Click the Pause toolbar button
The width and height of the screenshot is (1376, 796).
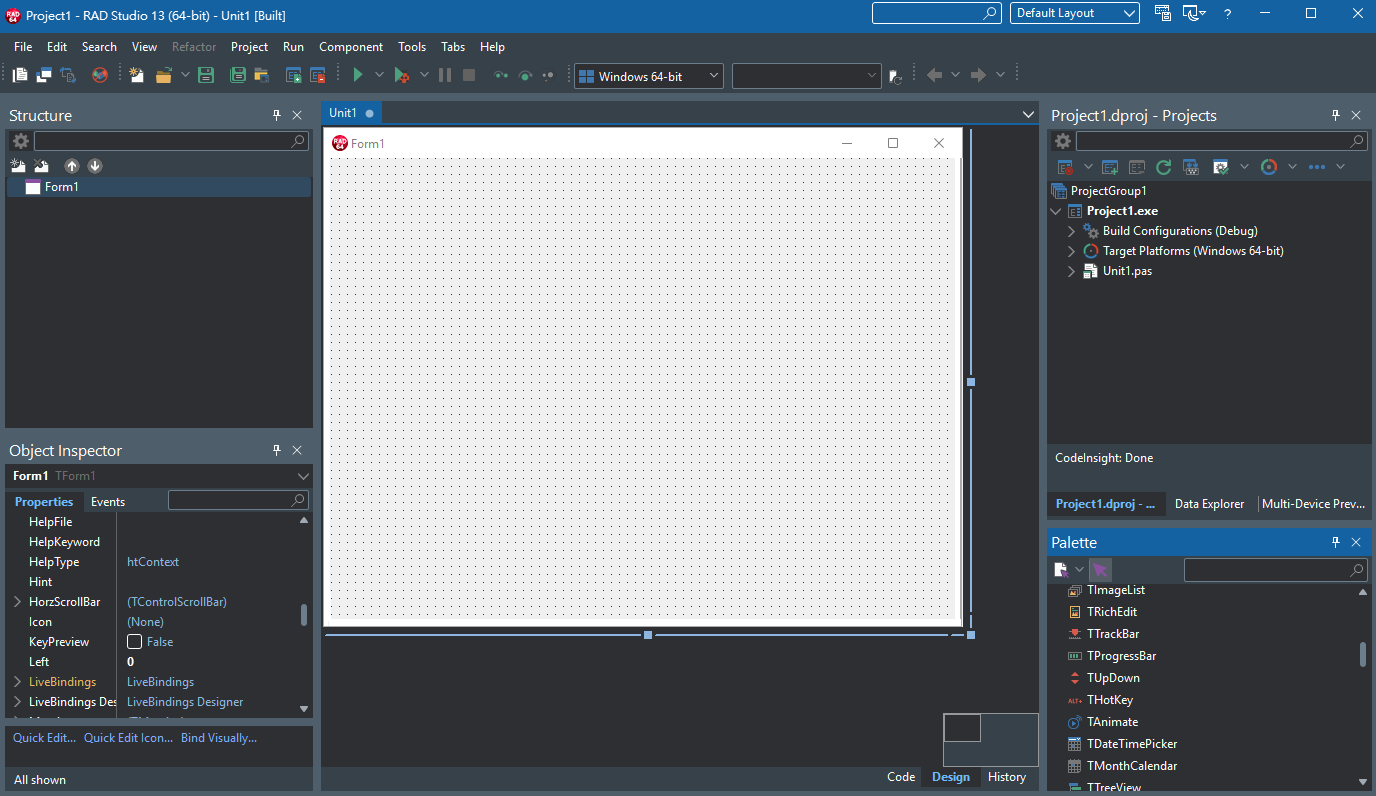445,75
